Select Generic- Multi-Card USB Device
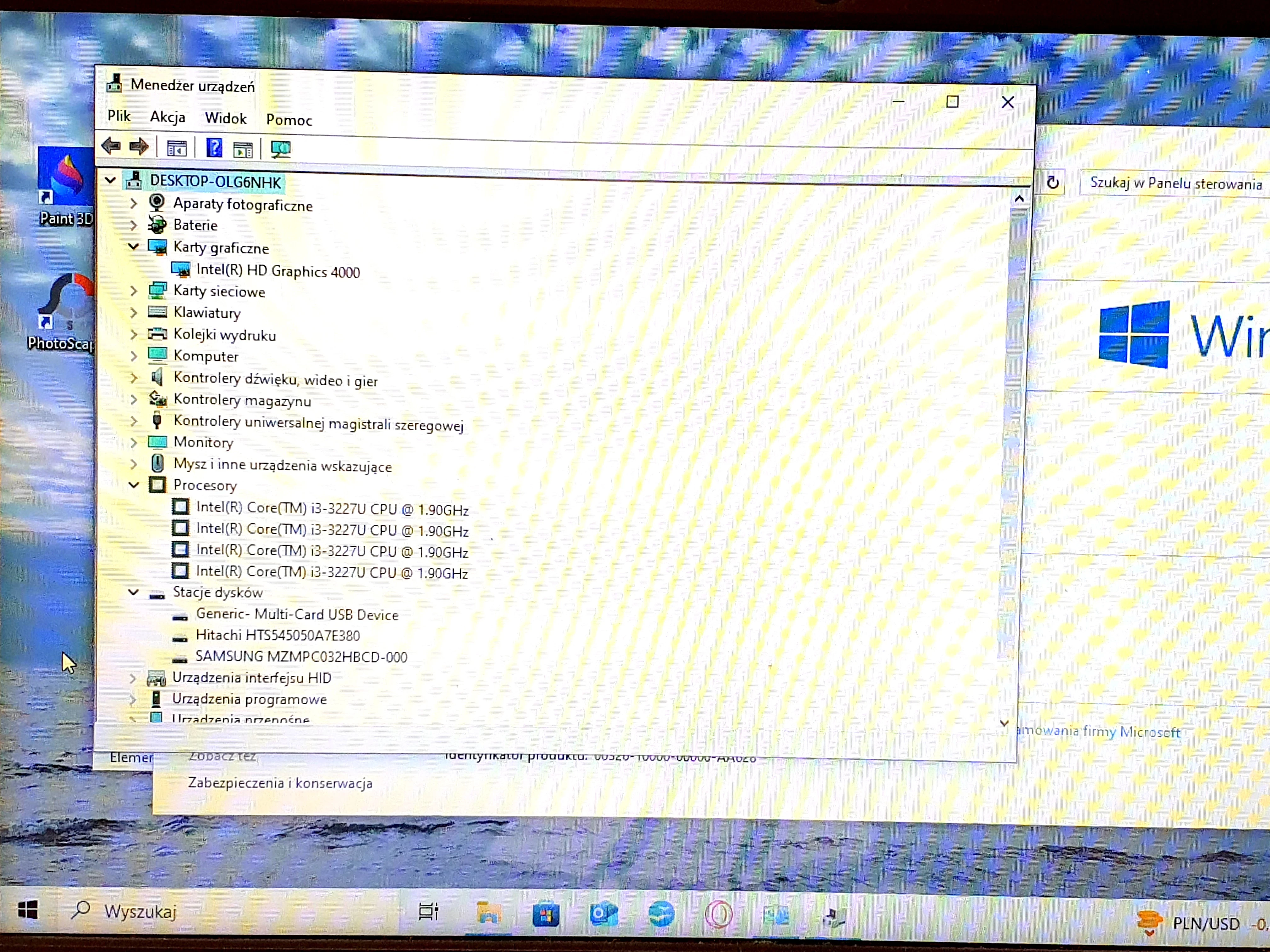1270x952 pixels. (297, 614)
